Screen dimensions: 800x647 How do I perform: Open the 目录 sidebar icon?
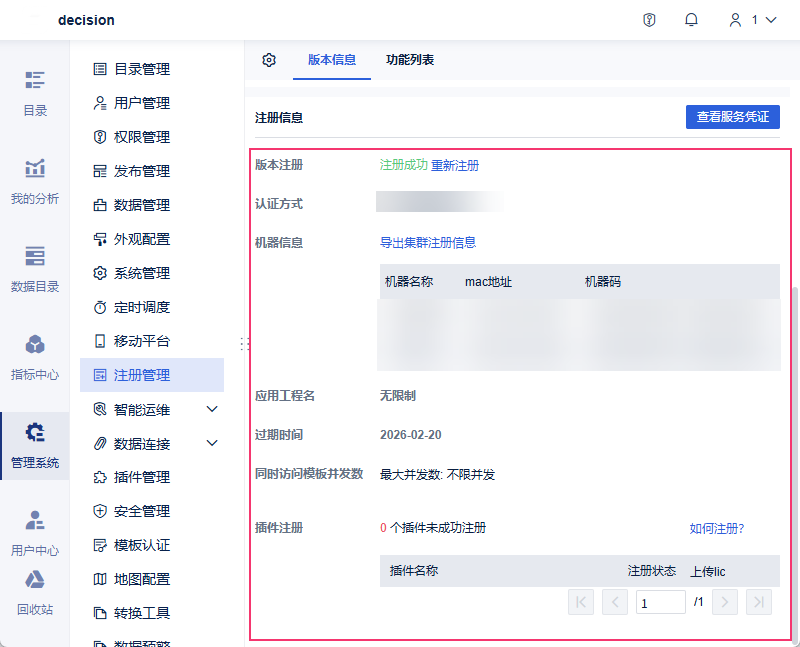pos(35,80)
